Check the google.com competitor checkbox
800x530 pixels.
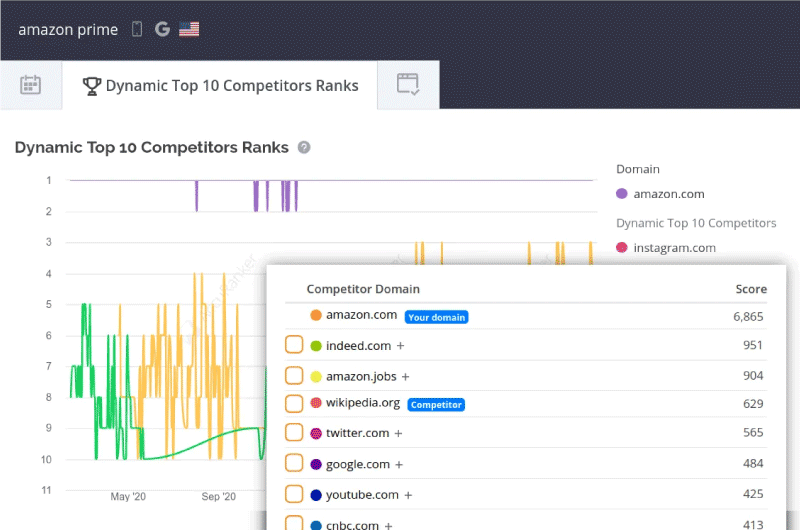(294, 464)
